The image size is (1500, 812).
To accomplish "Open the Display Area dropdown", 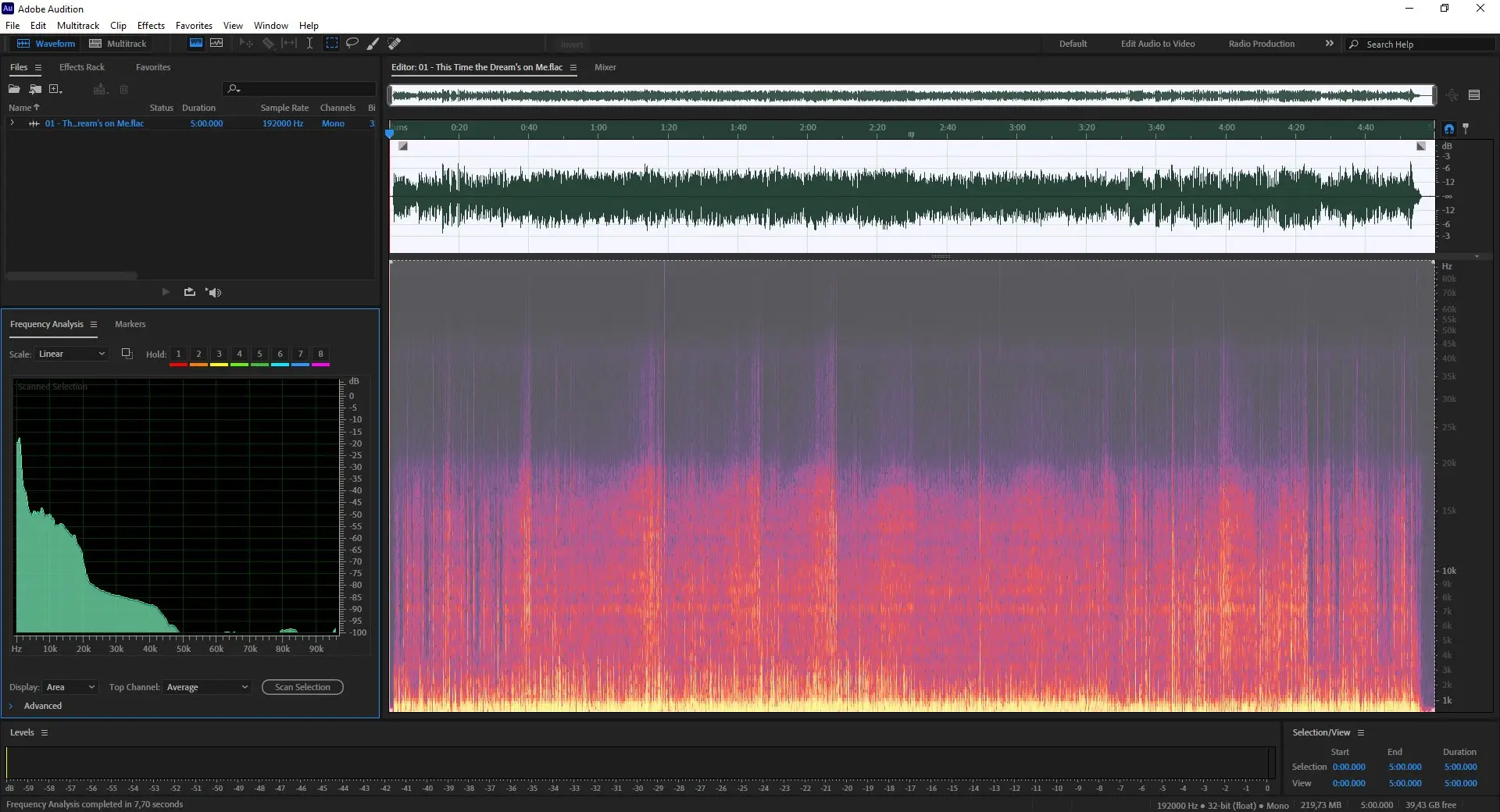I will point(70,688).
